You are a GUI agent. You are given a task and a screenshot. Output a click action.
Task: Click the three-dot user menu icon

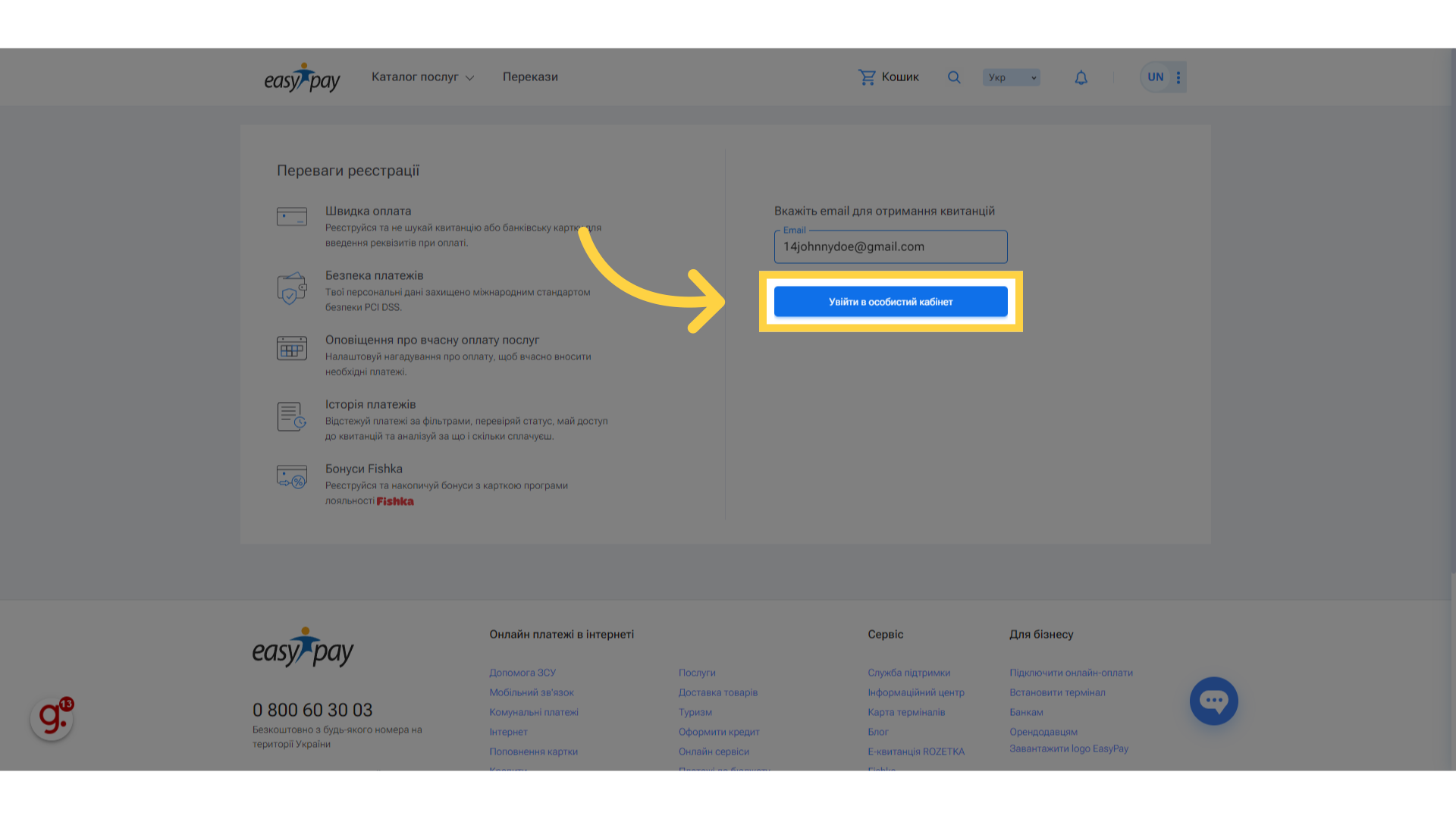point(1178,77)
